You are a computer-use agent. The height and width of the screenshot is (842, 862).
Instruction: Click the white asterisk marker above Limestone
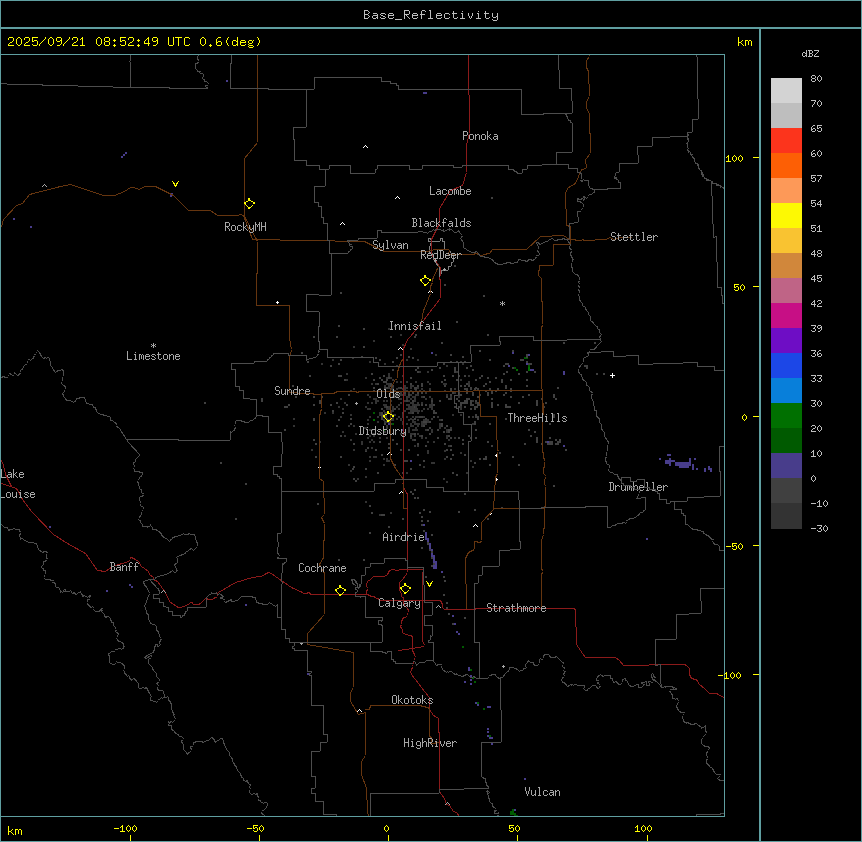tap(153, 344)
